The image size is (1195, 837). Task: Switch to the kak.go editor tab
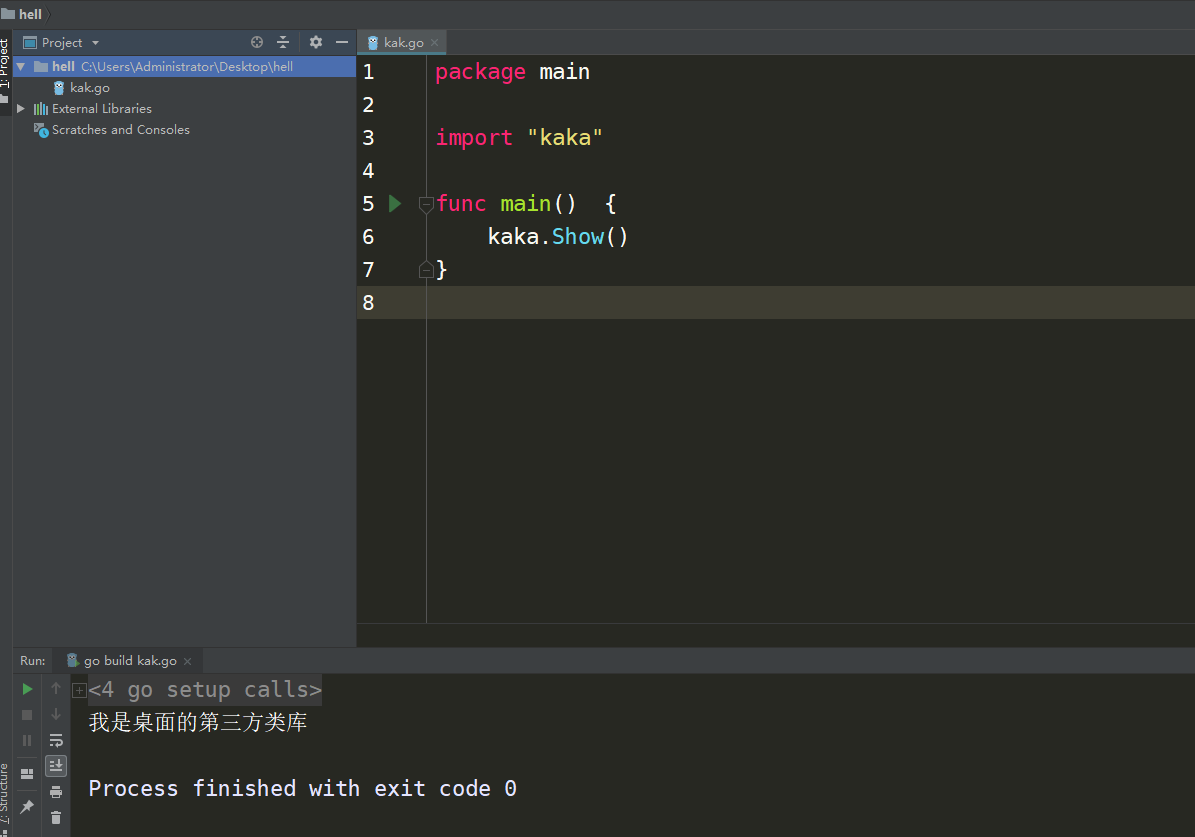[402, 43]
